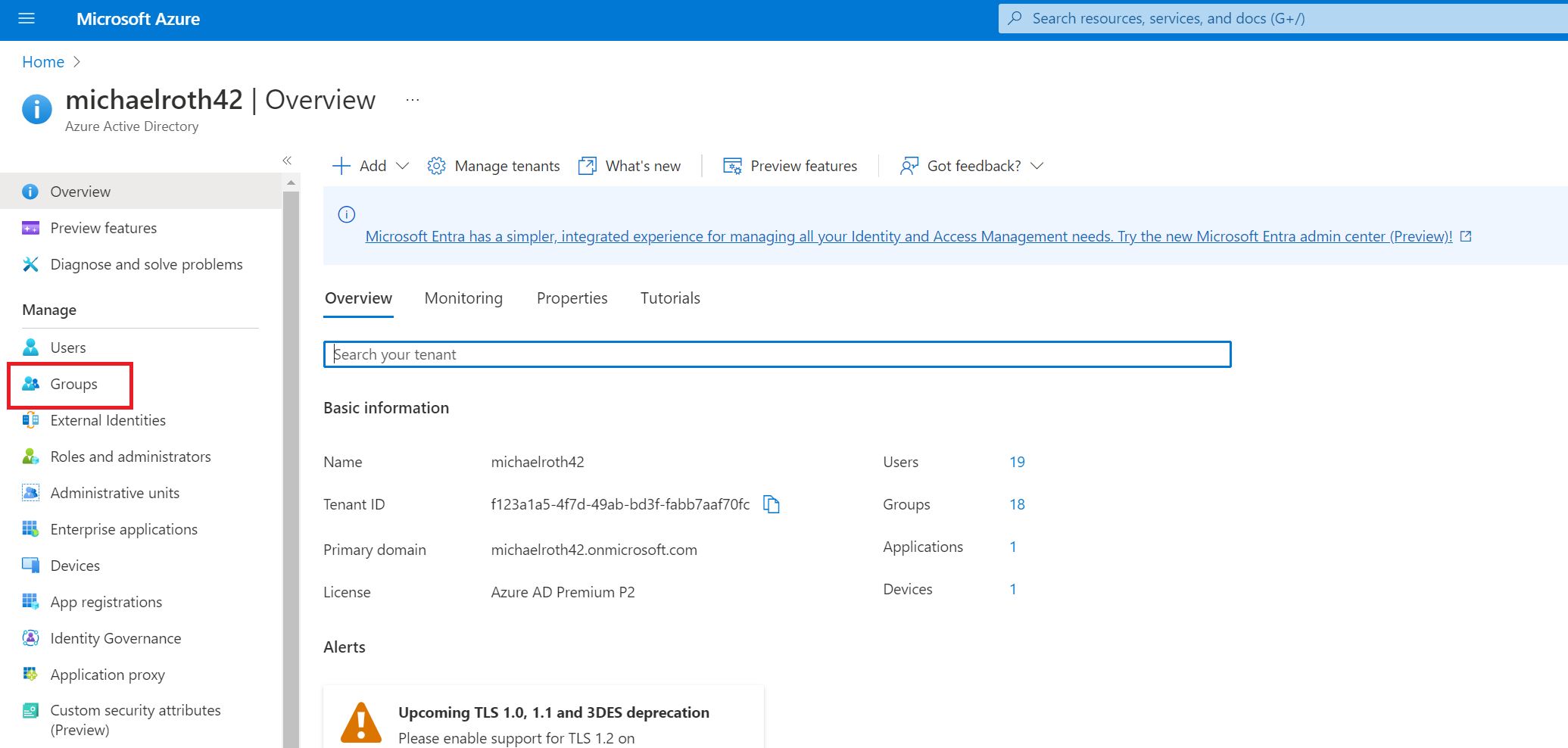The image size is (1568, 748).
Task: Open Roles and administrators icon
Action: pyautogui.click(x=30, y=457)
